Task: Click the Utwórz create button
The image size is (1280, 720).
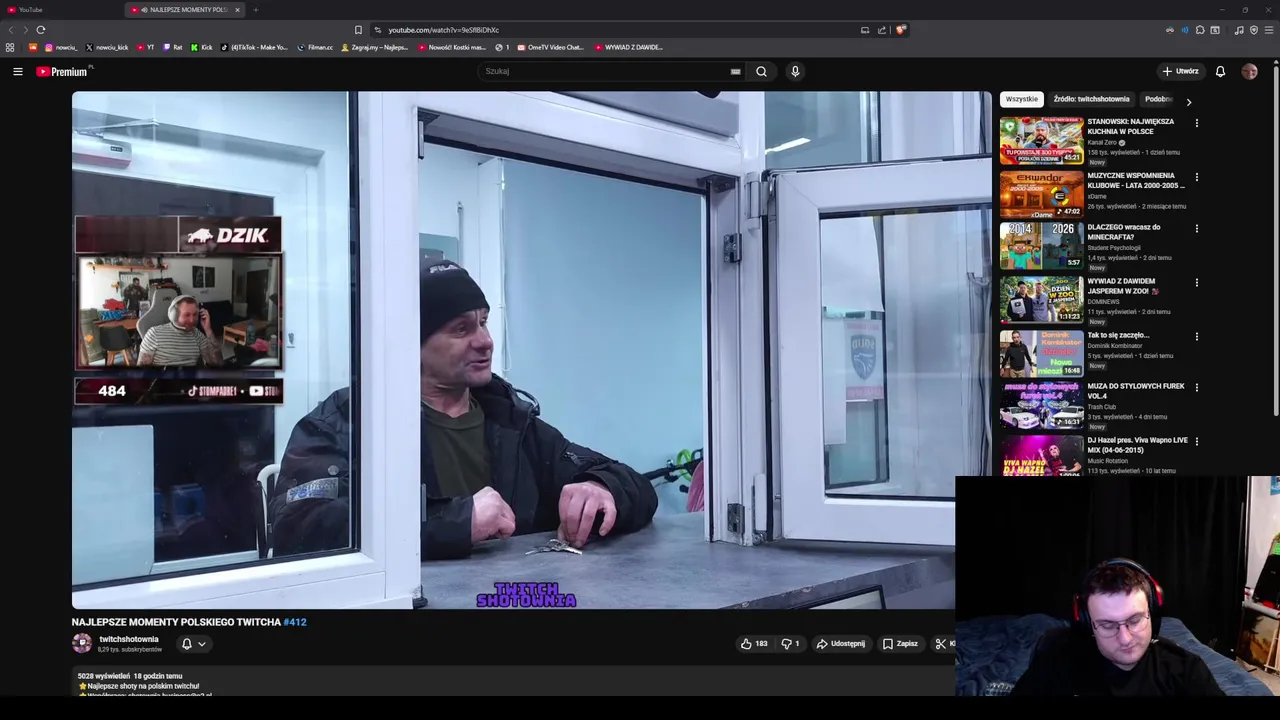Action: click(x=1180, y=71)
